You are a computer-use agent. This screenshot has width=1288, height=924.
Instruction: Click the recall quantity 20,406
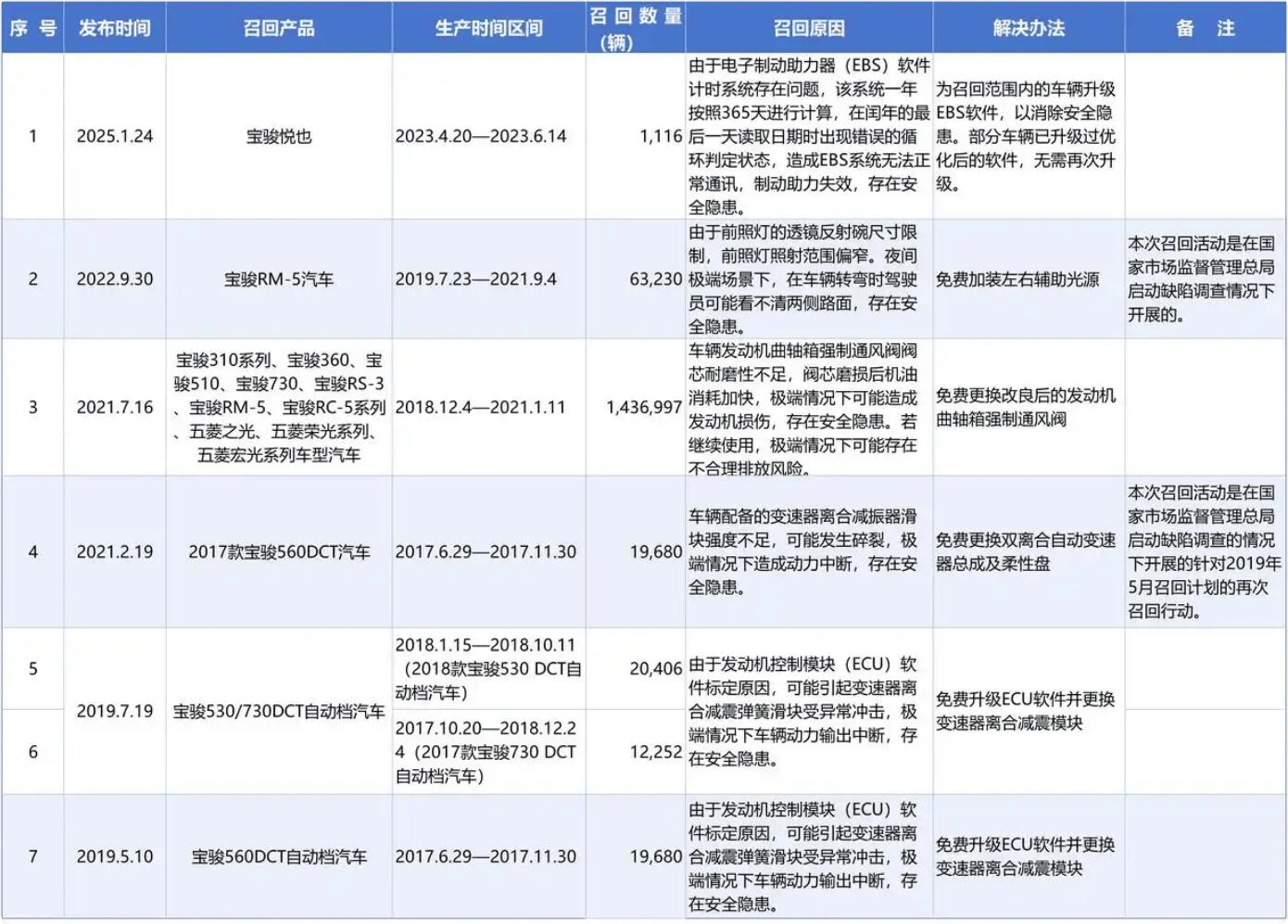click(636, 668)
